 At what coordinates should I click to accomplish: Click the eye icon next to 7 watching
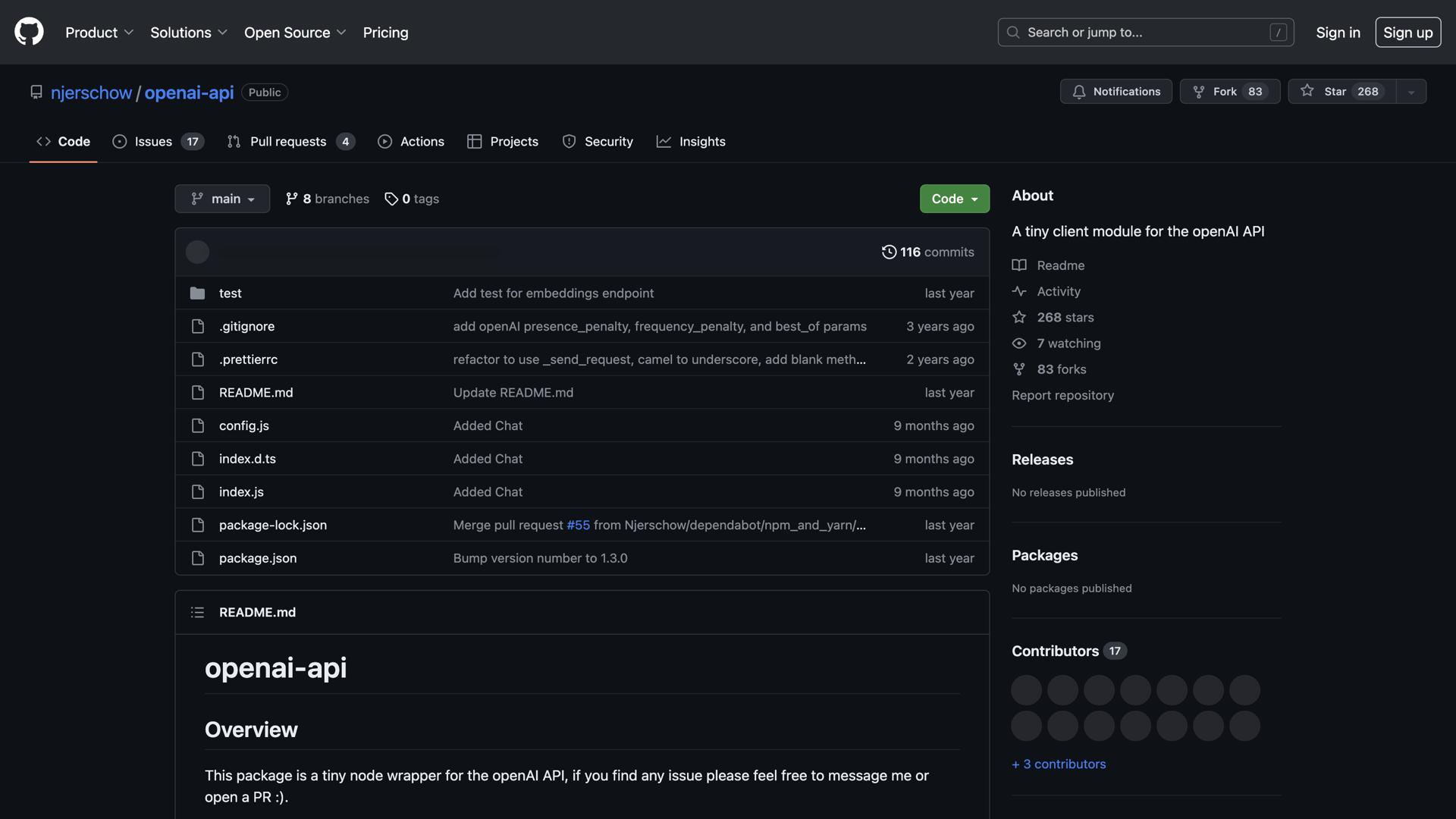pyautogui.click(x=1018, y=343)
